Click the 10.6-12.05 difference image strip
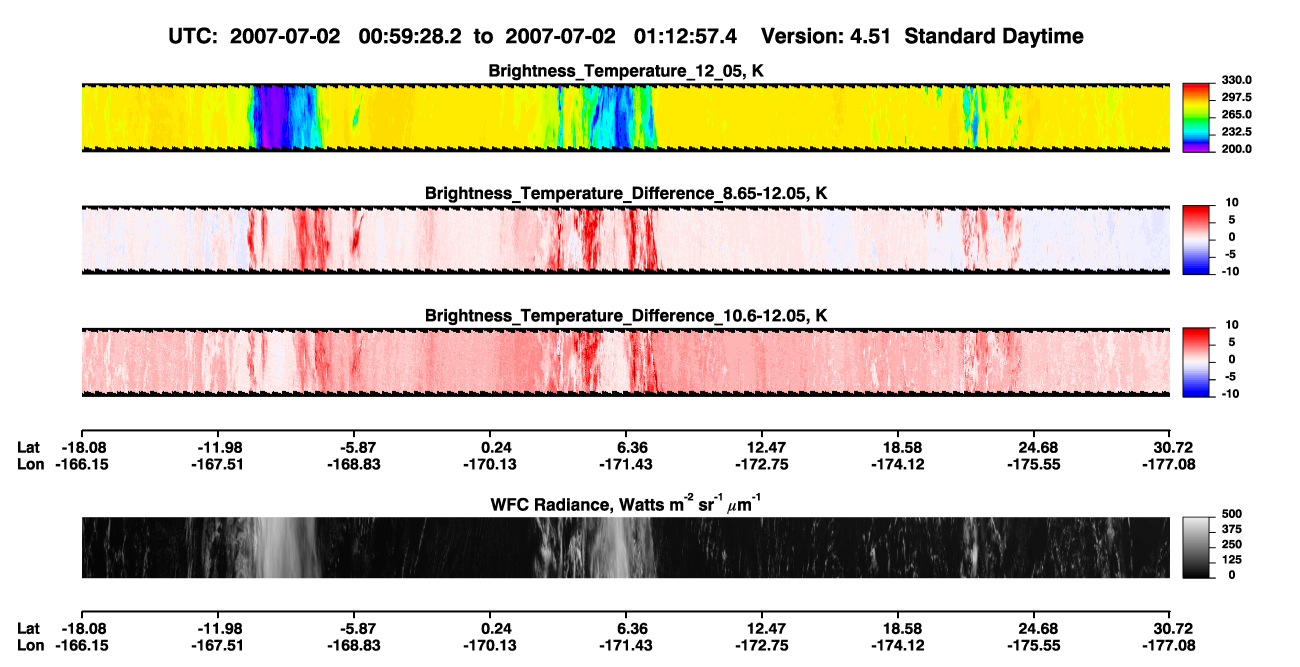1300x667 pixels. (625, 361)
